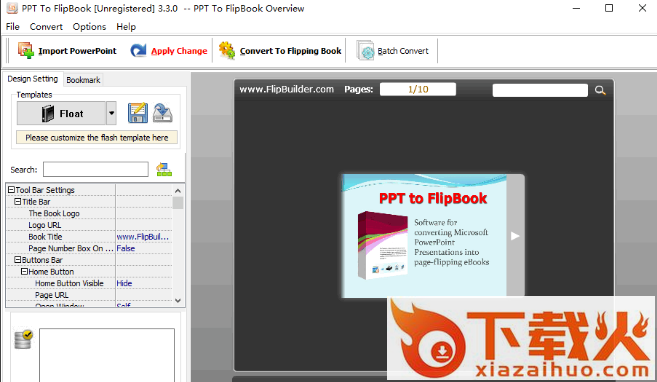This screenshot has height=382, width=657.
Task: Click the flipbook search text field
Action: (x=540, y=90)
